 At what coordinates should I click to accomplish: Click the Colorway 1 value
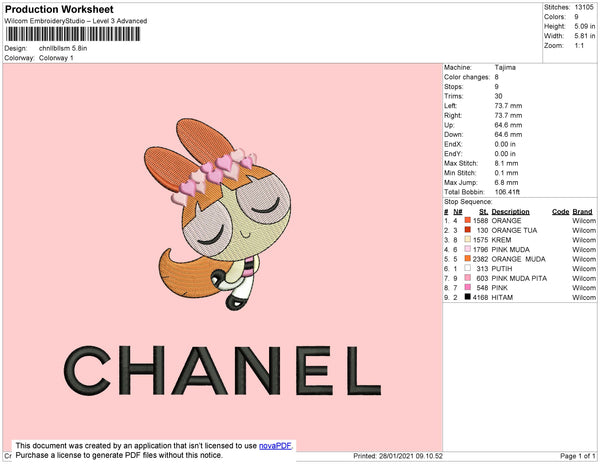point(56,58)
